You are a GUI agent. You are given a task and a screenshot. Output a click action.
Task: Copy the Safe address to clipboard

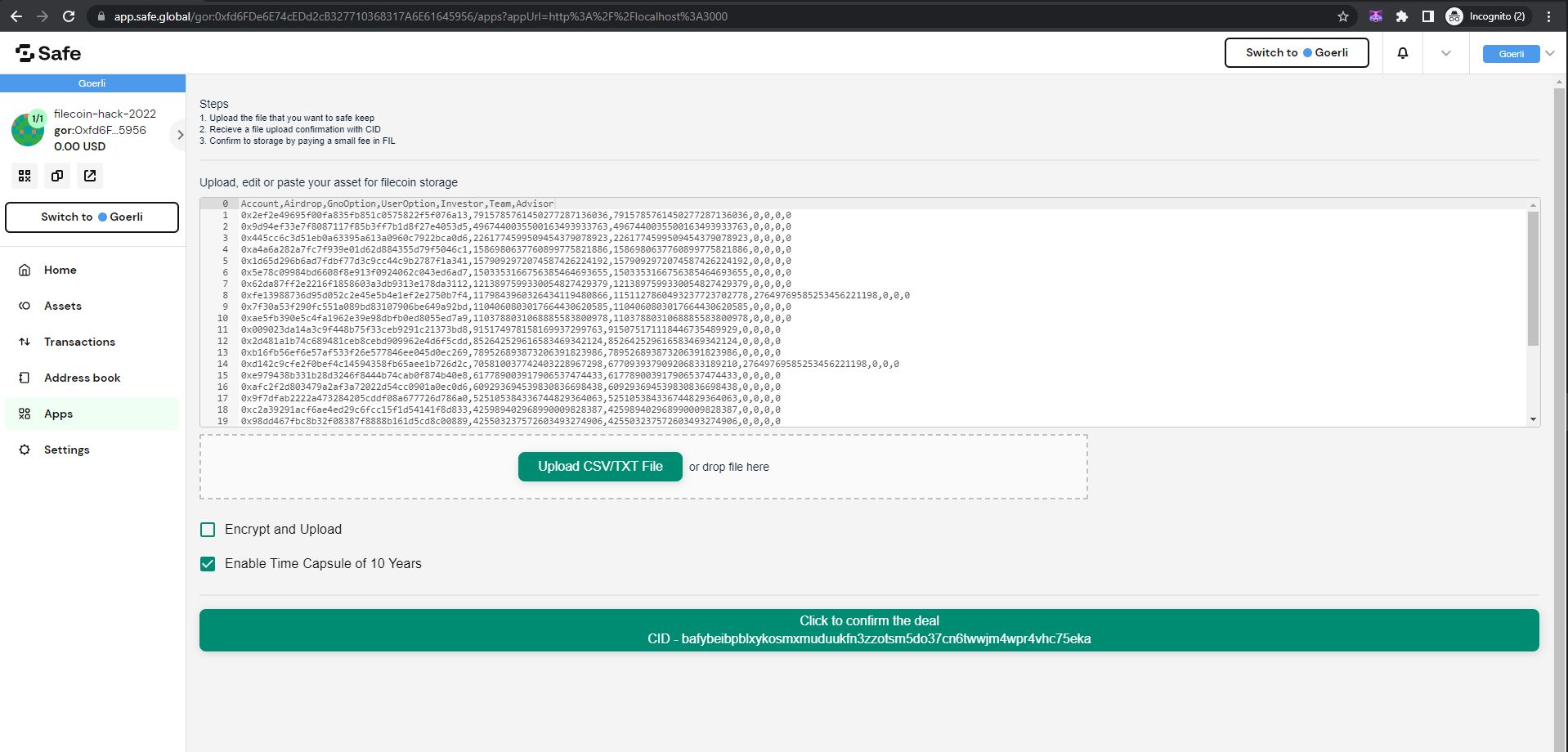(57, 176)
